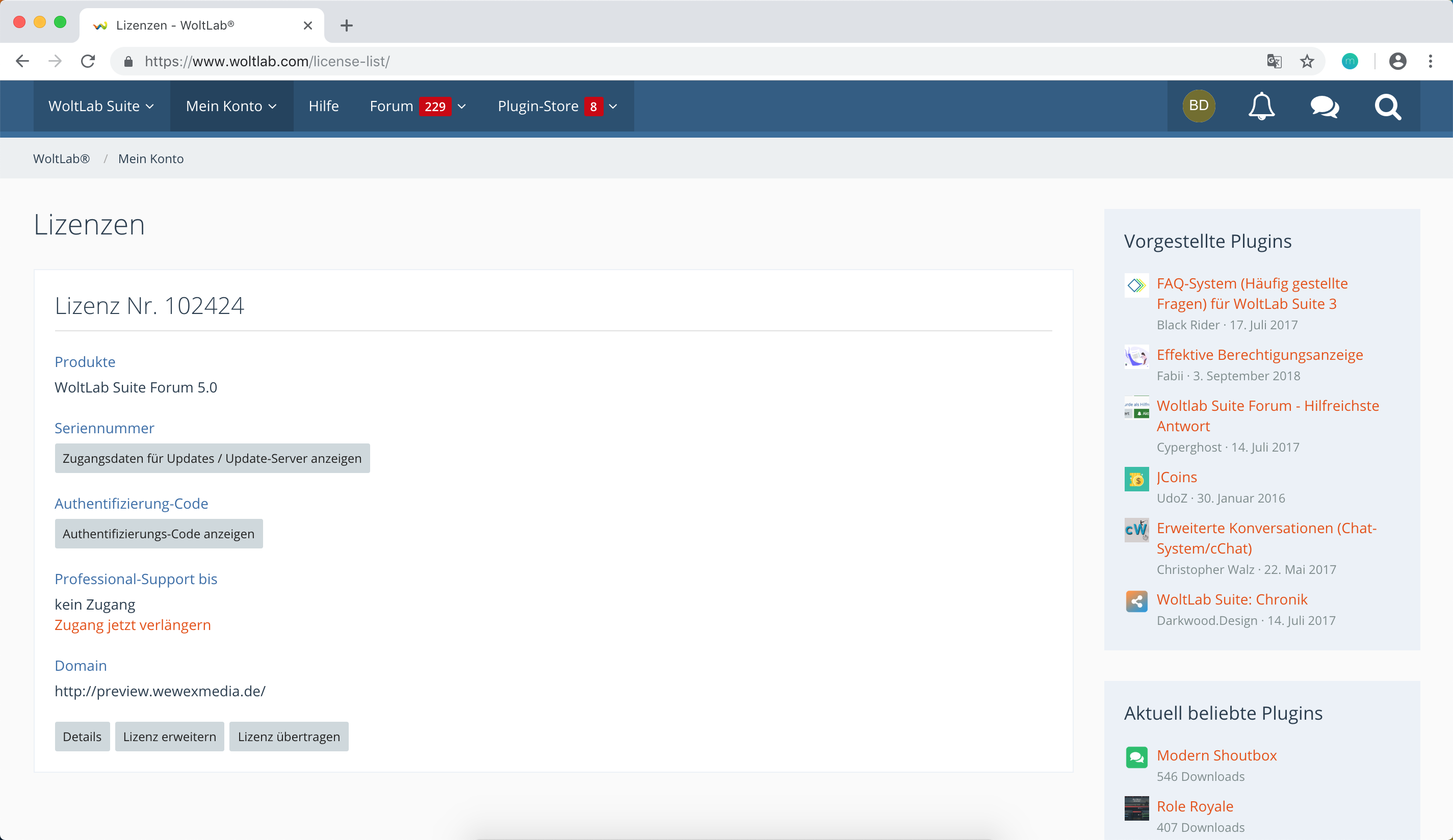Click the Zugang jetzt verlängern link
Viewport: 1453px width, 840px height.
133,625
